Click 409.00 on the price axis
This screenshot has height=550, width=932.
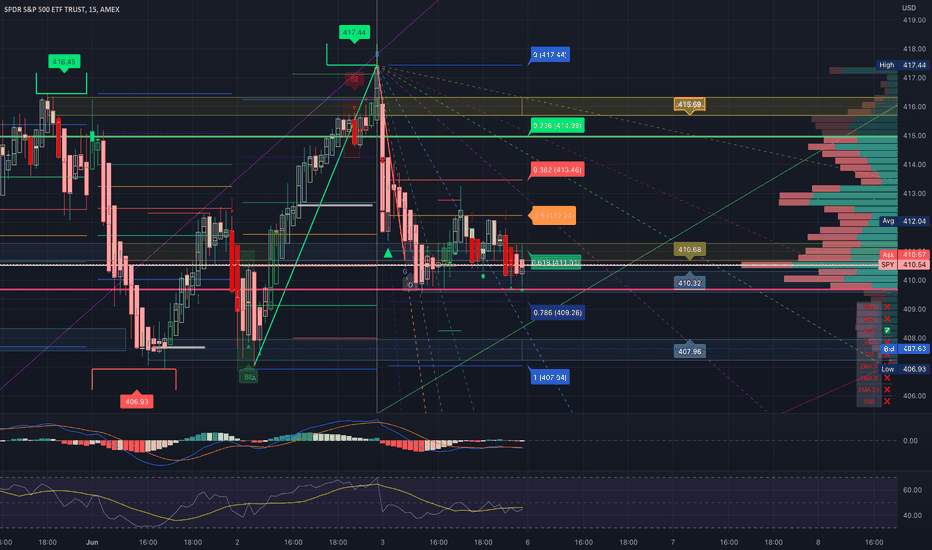[914, 309]
